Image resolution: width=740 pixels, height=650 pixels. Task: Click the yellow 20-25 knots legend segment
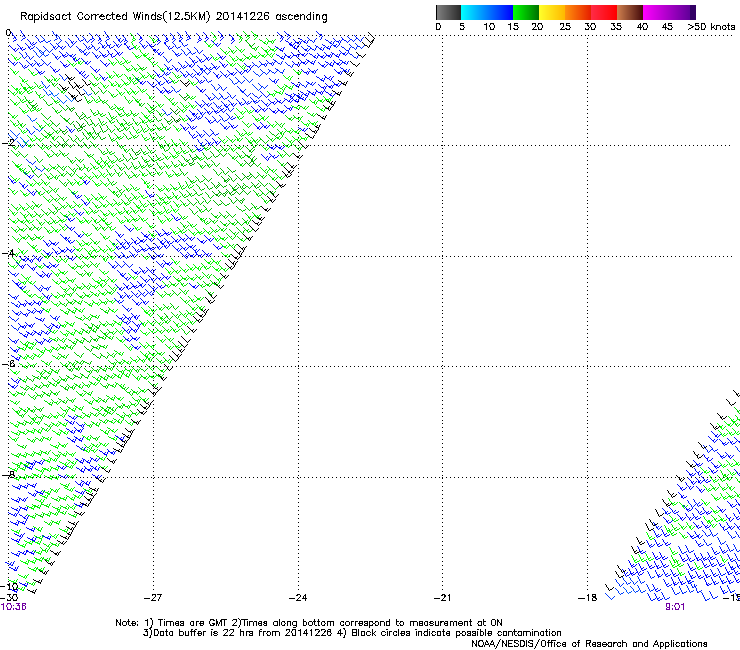[552, 12]
